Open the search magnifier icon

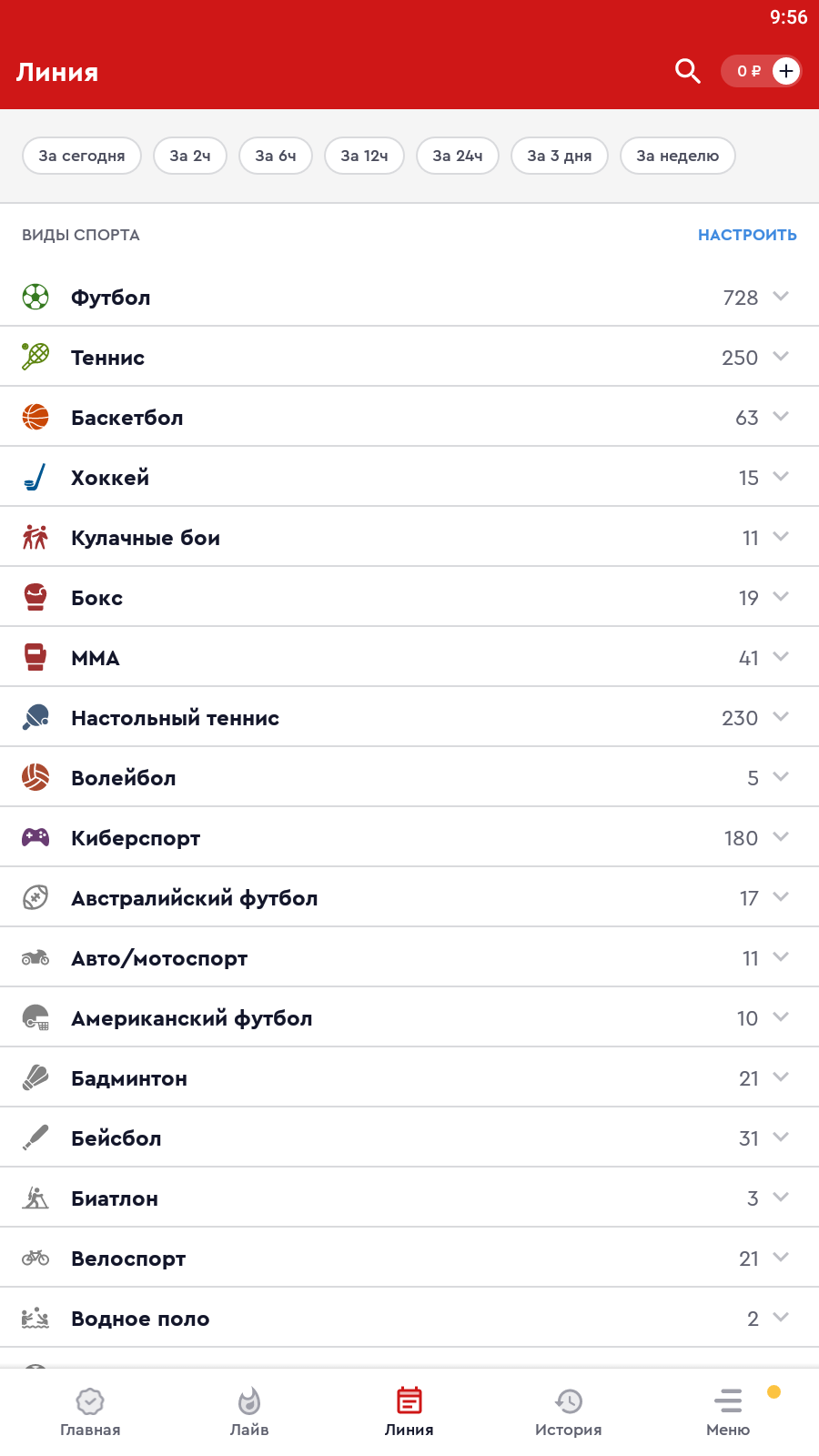(687, 71)
